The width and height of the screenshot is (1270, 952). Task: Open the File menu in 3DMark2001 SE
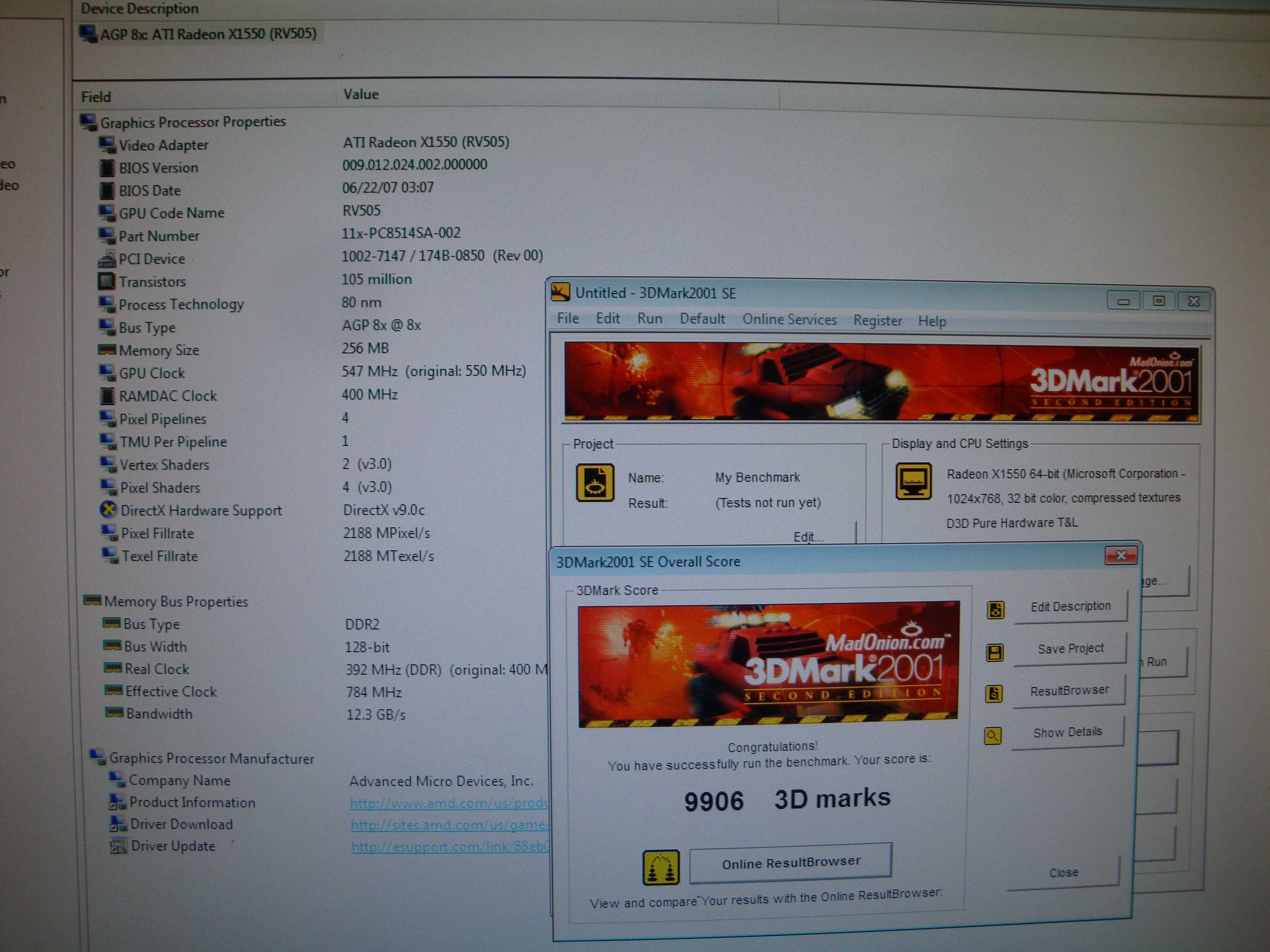pos(568,318)
